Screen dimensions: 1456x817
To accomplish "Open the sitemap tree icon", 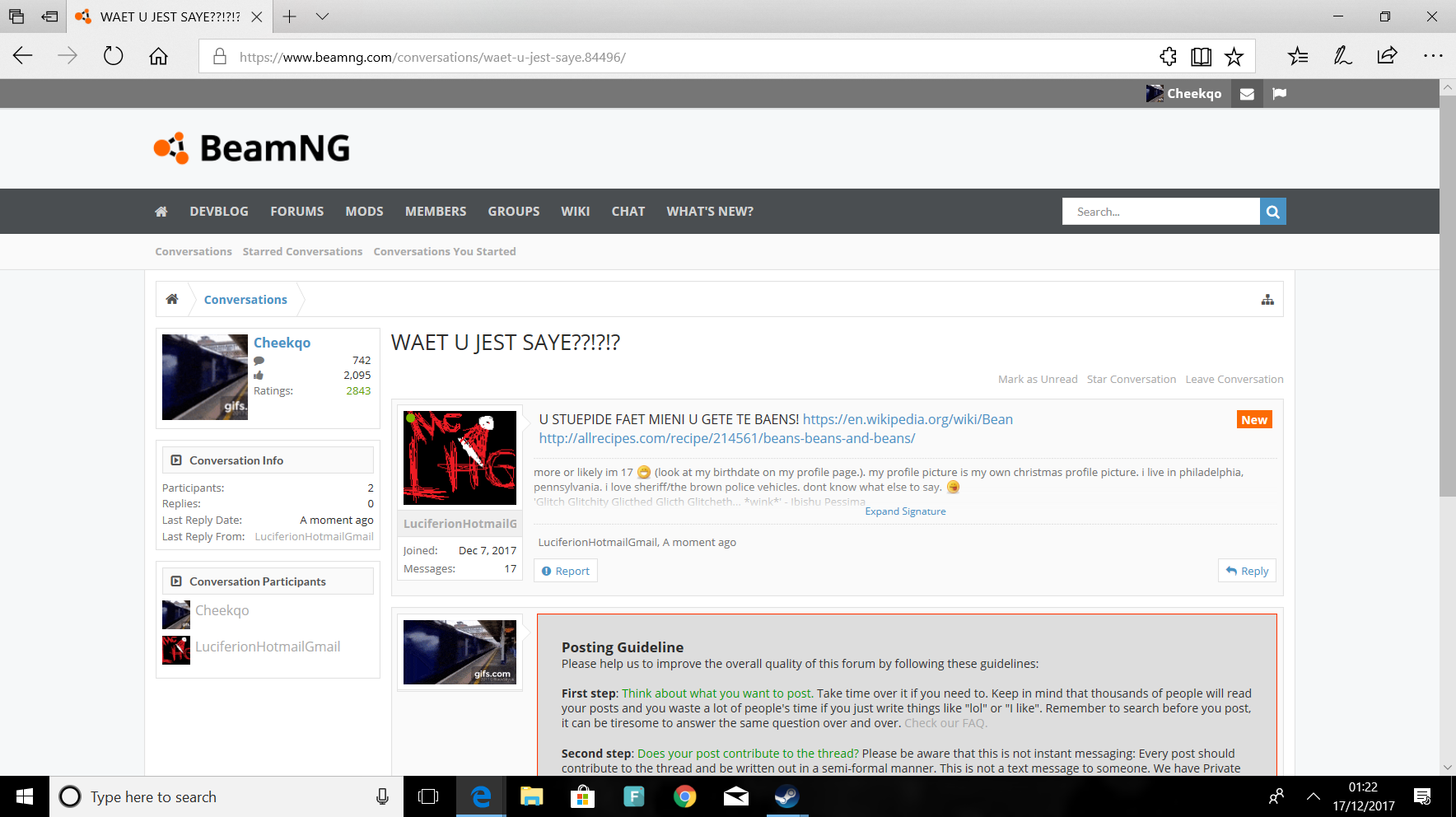I will [x=1267, y=300].
